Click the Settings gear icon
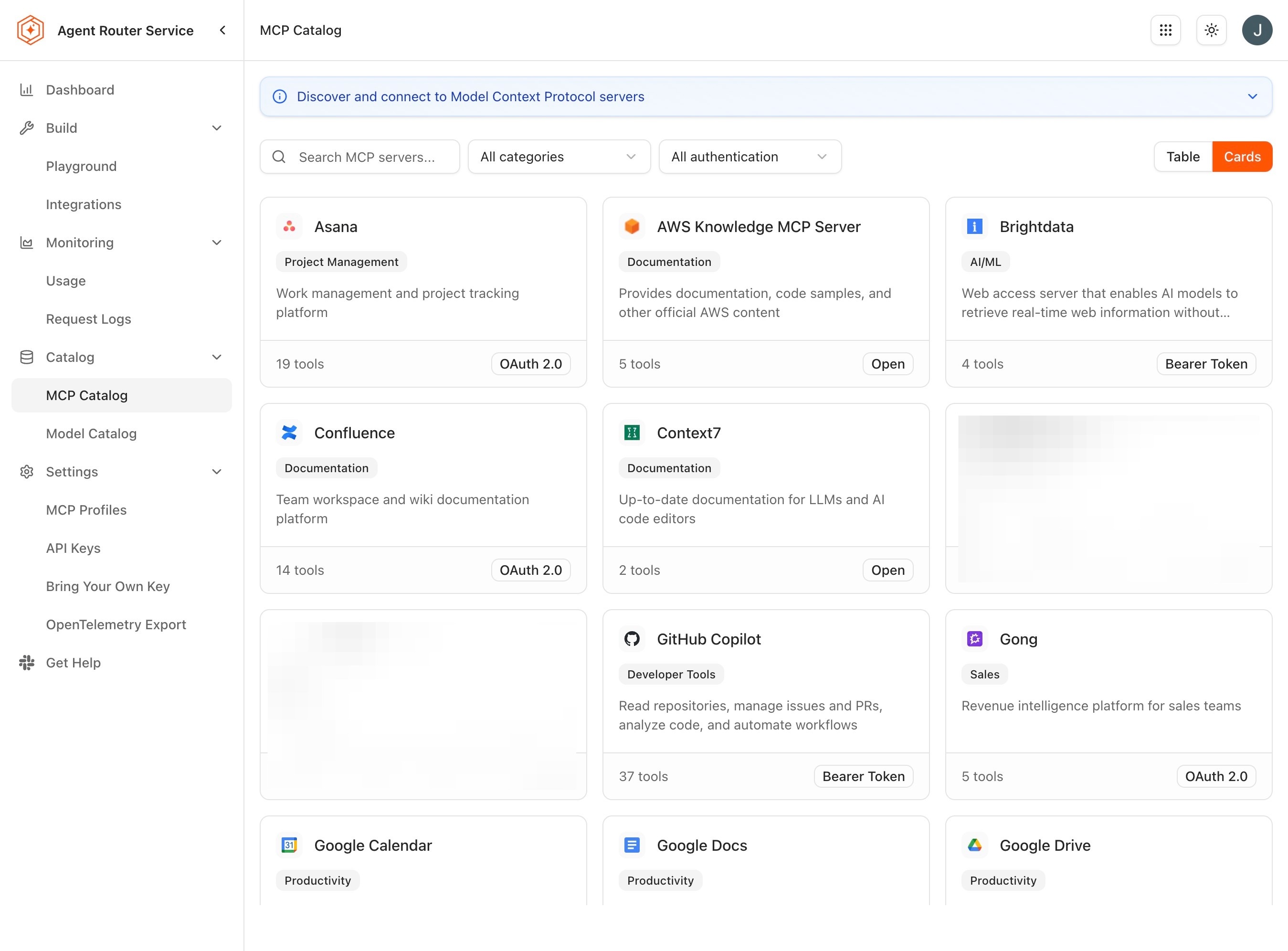The image size is (1288, 951). pyautogui.click(x=26, y=472)
